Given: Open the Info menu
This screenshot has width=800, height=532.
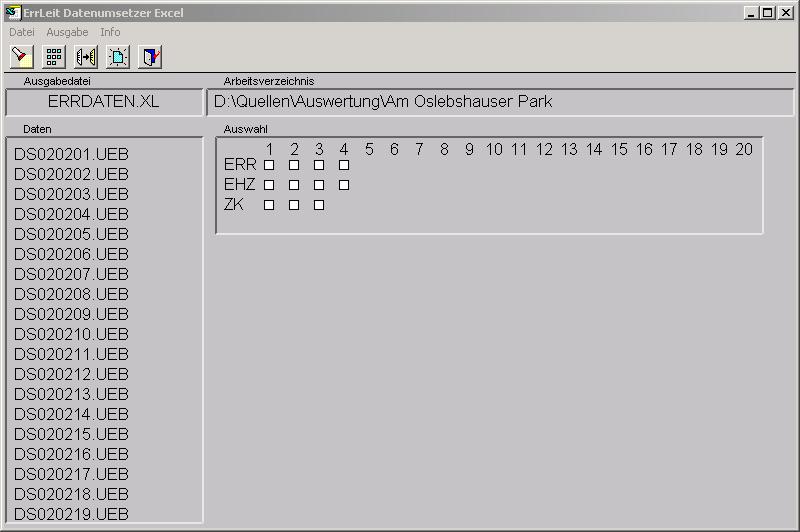Looking at the screenshot, I should click(110, 32).
